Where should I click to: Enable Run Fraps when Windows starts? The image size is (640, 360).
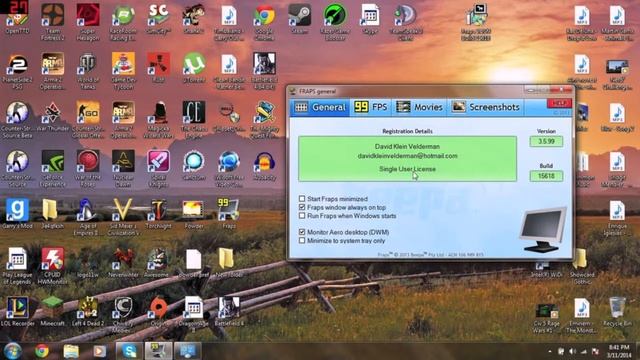[x=302, y=216]
